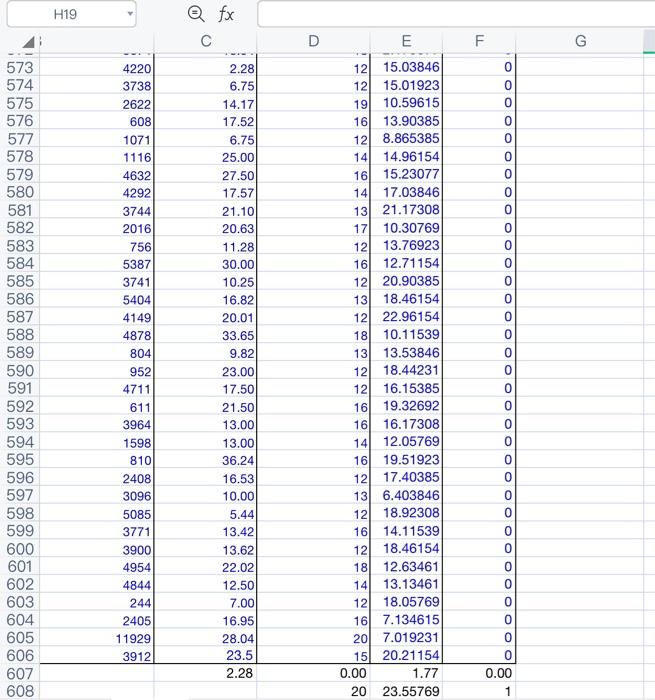The width and height of the screenshot is (655, 700).
Task: Click cell showing 20.21154
Action: (406, 655)
